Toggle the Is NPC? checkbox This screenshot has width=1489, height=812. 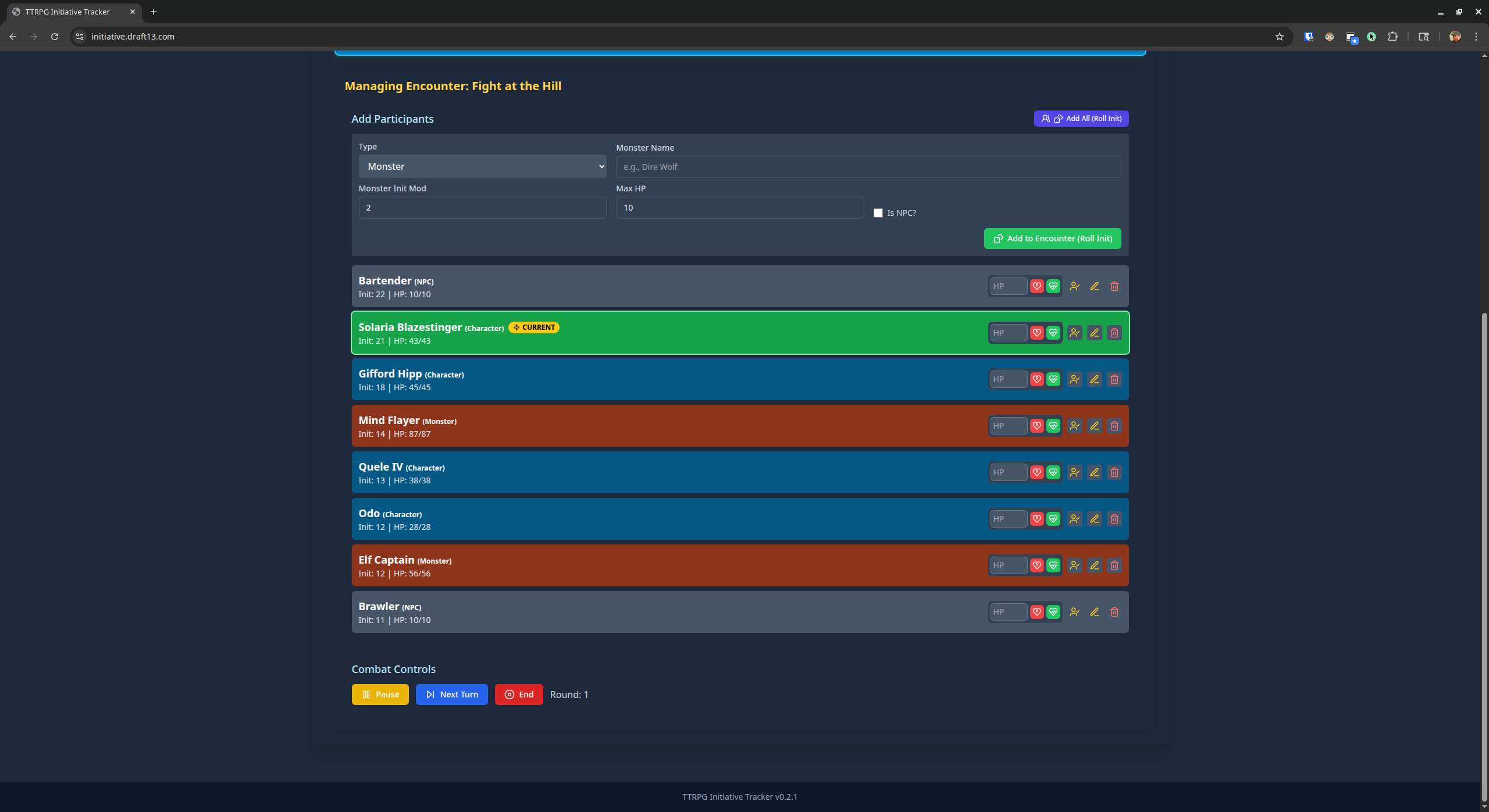tap(878, 213)
